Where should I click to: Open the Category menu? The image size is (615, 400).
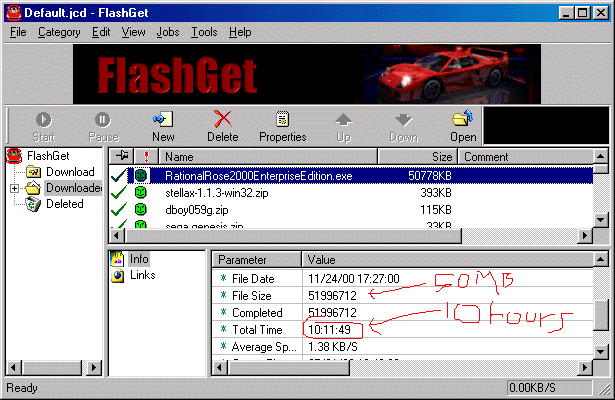pos(59,32)
